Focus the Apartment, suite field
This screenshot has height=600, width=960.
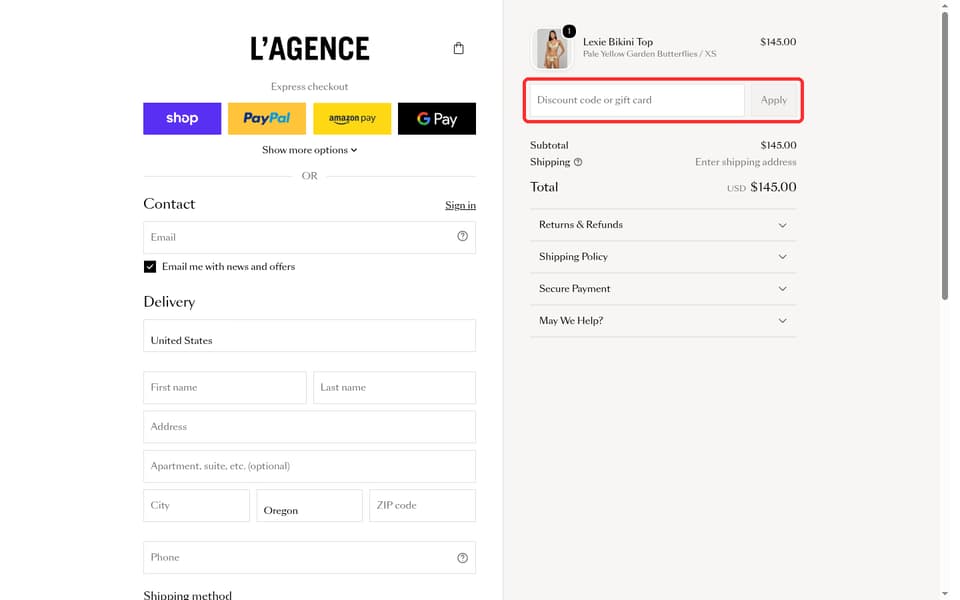(310, 467)
